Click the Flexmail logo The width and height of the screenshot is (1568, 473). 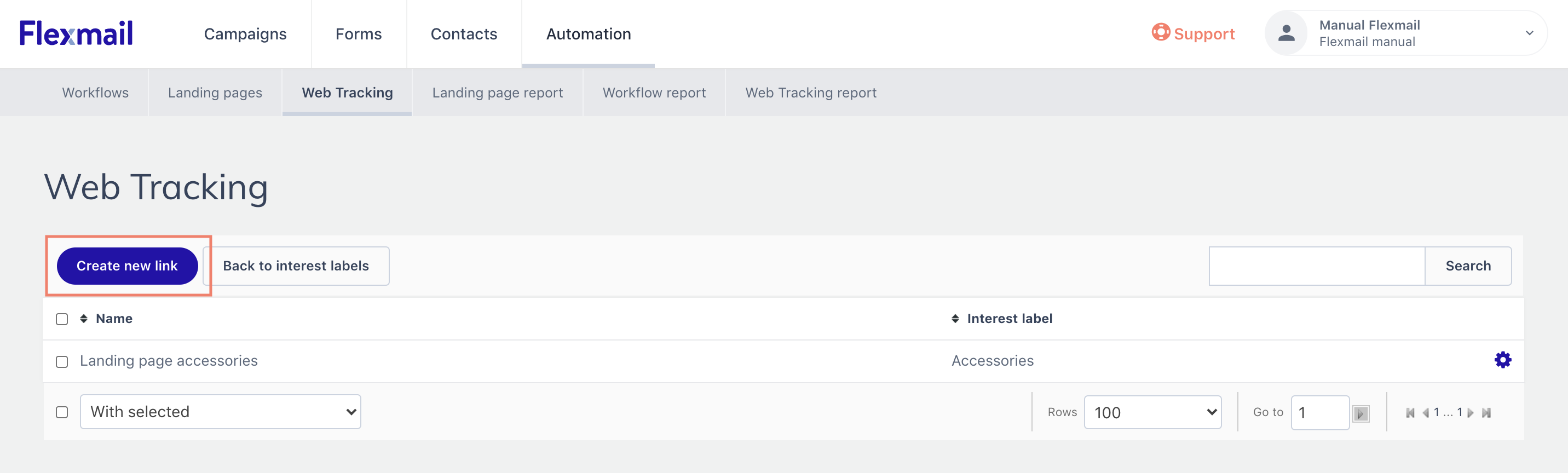(x=76, y=33)
